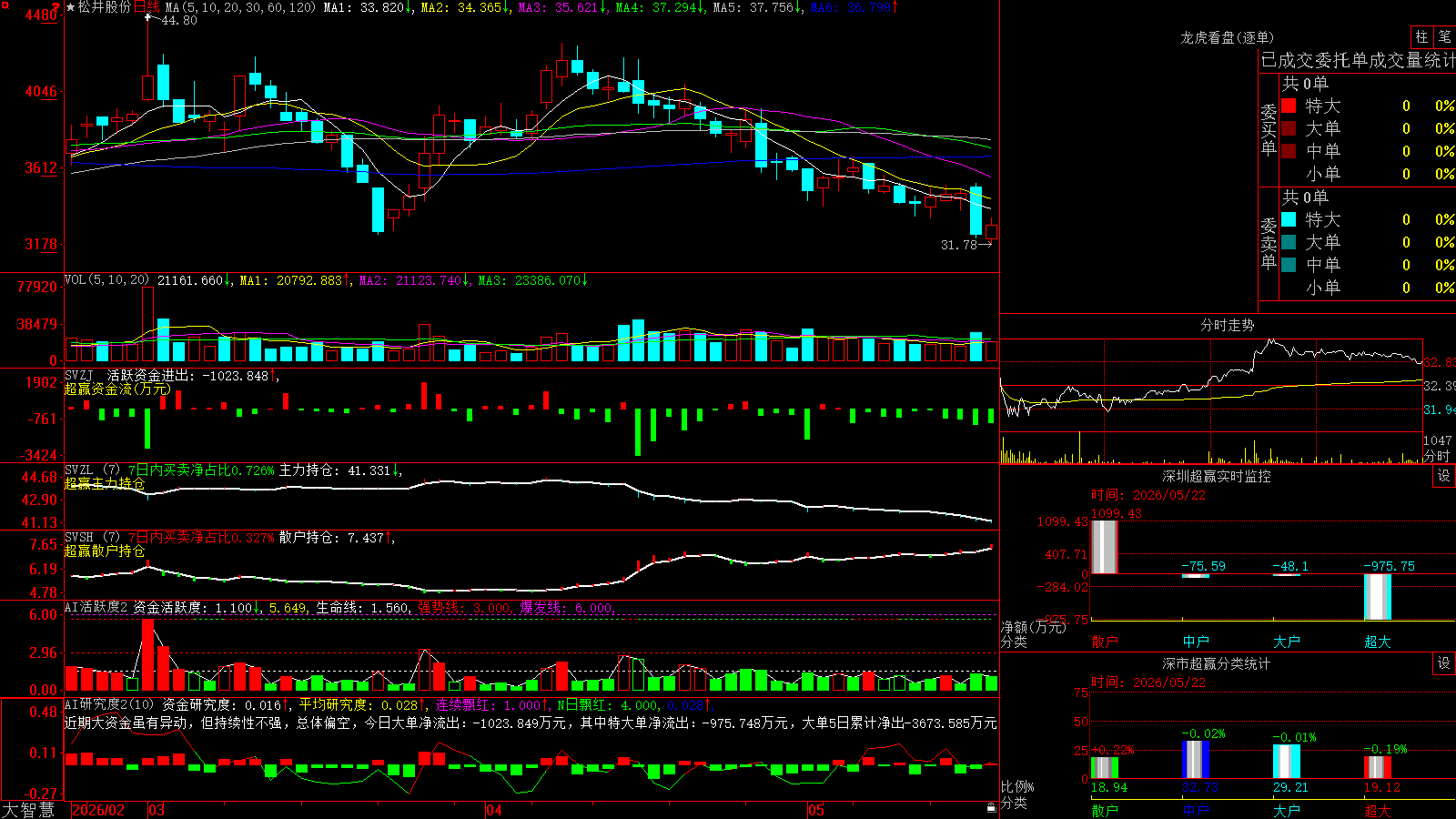Viewport: 1456px width, 819px height.
Task: Select the 中户 category under 深圳超赢实时监控
Action: pos(1196,642)
